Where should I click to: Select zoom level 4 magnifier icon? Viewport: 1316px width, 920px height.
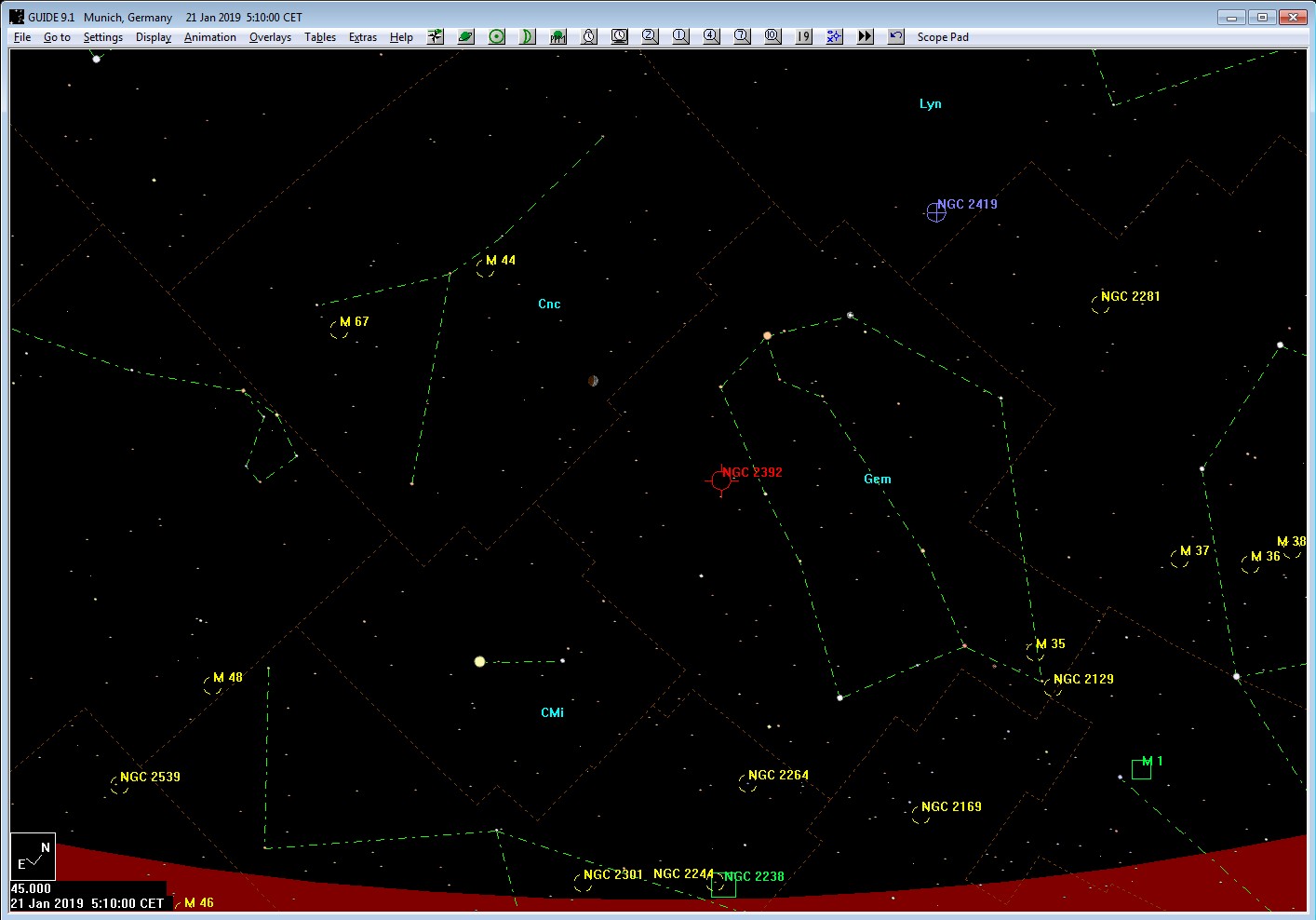coord(712,36)
